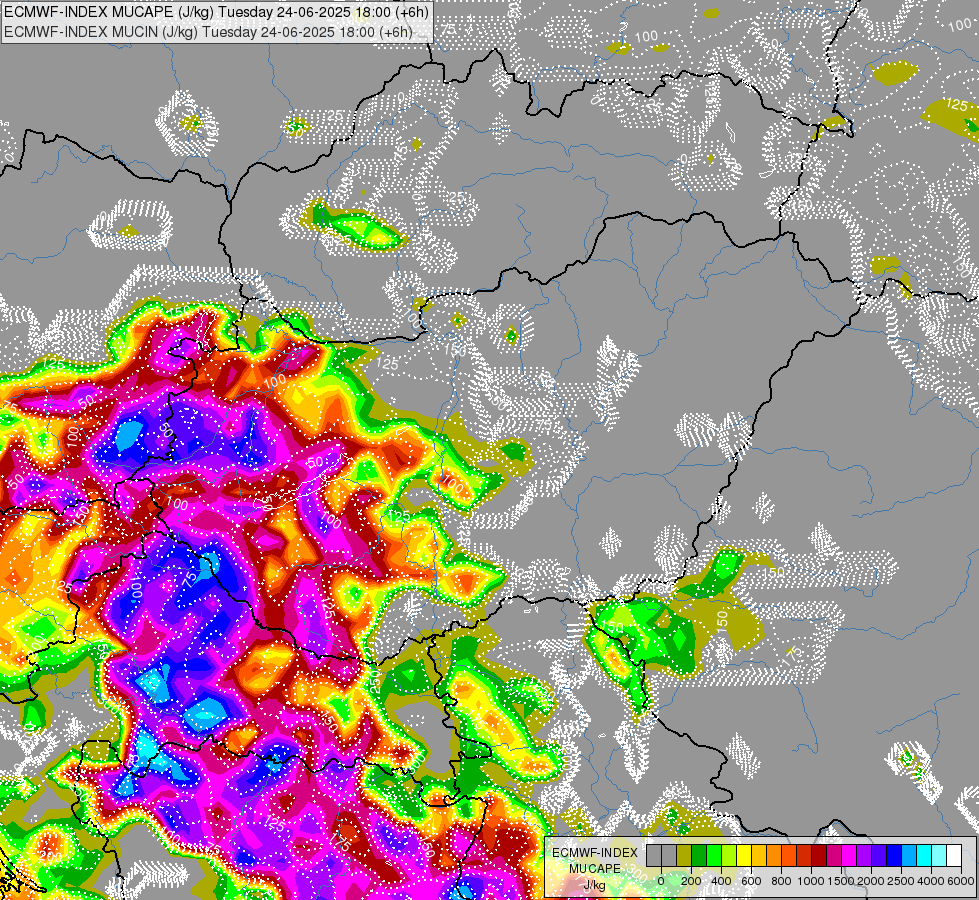Click the legend scale value 400

721,881
